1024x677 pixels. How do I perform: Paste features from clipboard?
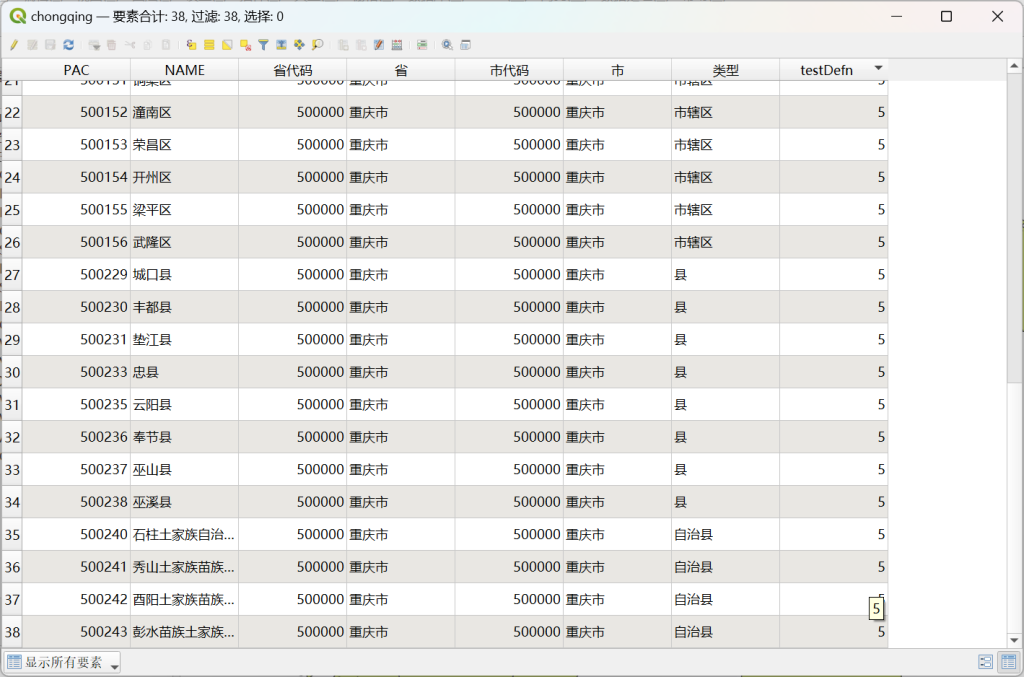(x=166, y=45)
